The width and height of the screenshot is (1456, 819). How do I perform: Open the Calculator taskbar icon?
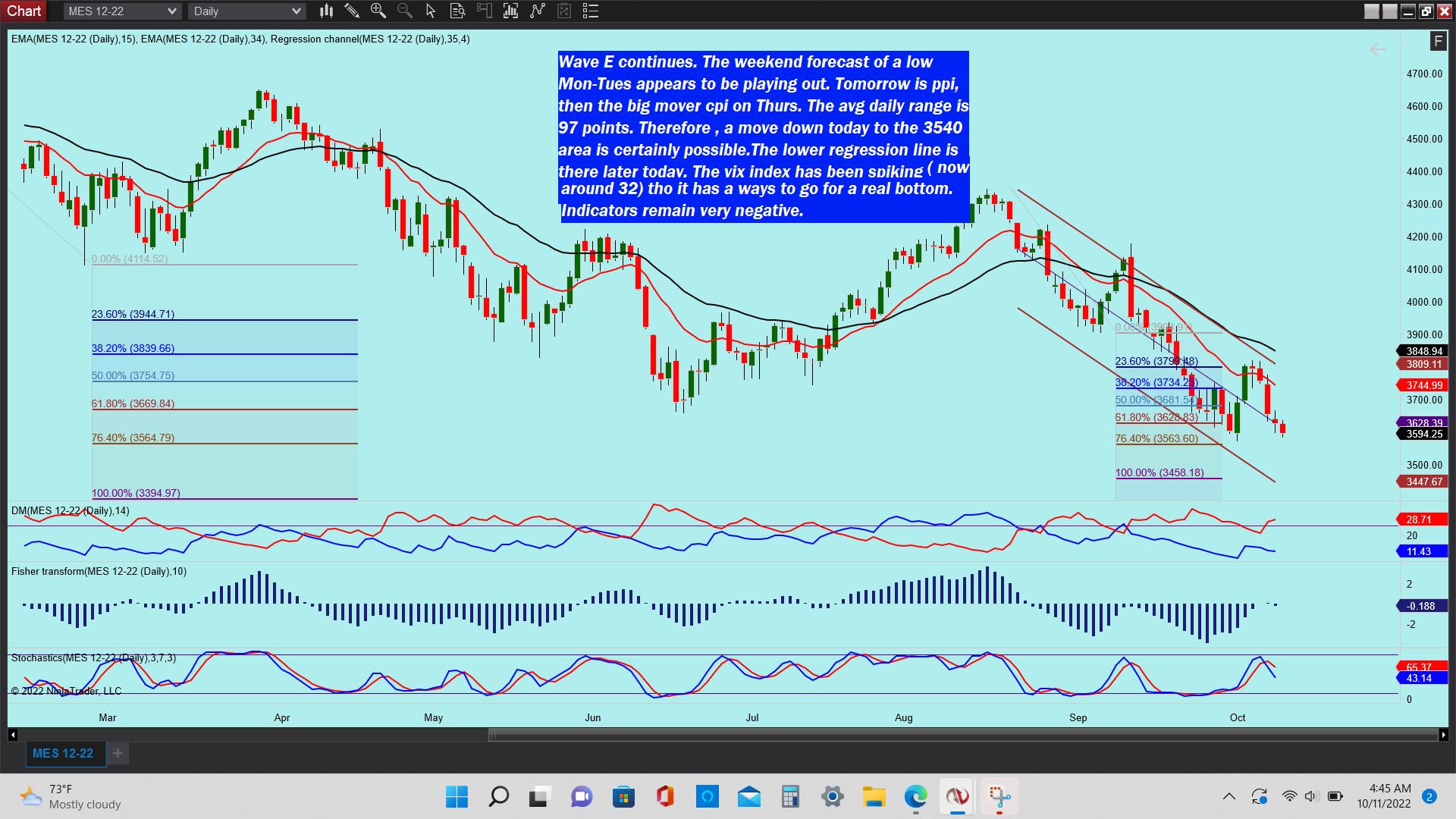tap(790, 796)
